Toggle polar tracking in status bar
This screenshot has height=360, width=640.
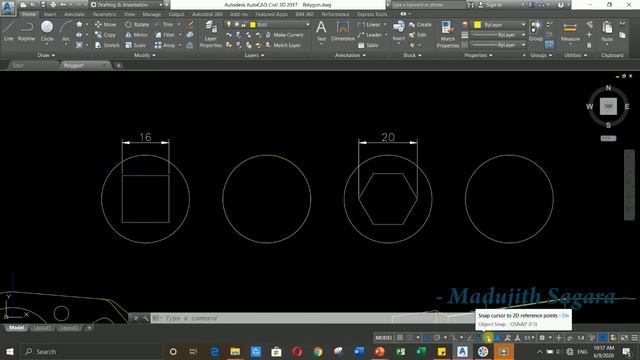[x=437, y=338]
